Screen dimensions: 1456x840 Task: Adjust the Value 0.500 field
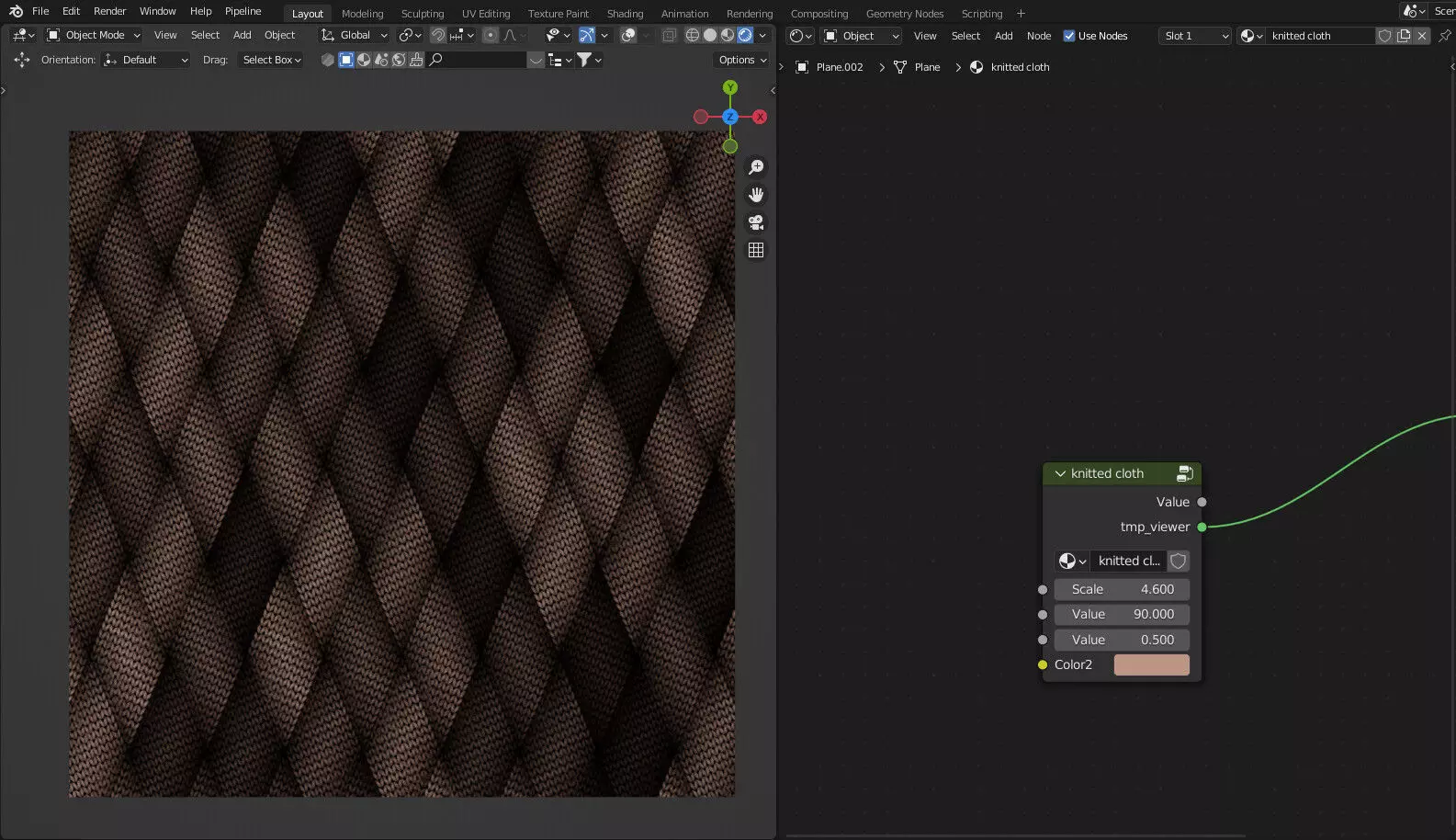[1122, 640]
